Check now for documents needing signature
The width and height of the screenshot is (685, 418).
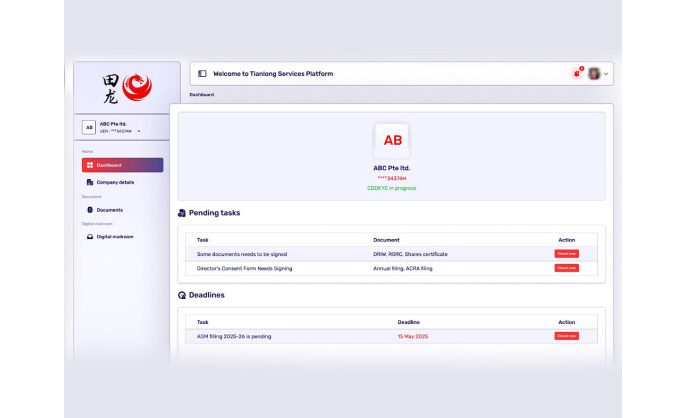[x=566, y=254]
